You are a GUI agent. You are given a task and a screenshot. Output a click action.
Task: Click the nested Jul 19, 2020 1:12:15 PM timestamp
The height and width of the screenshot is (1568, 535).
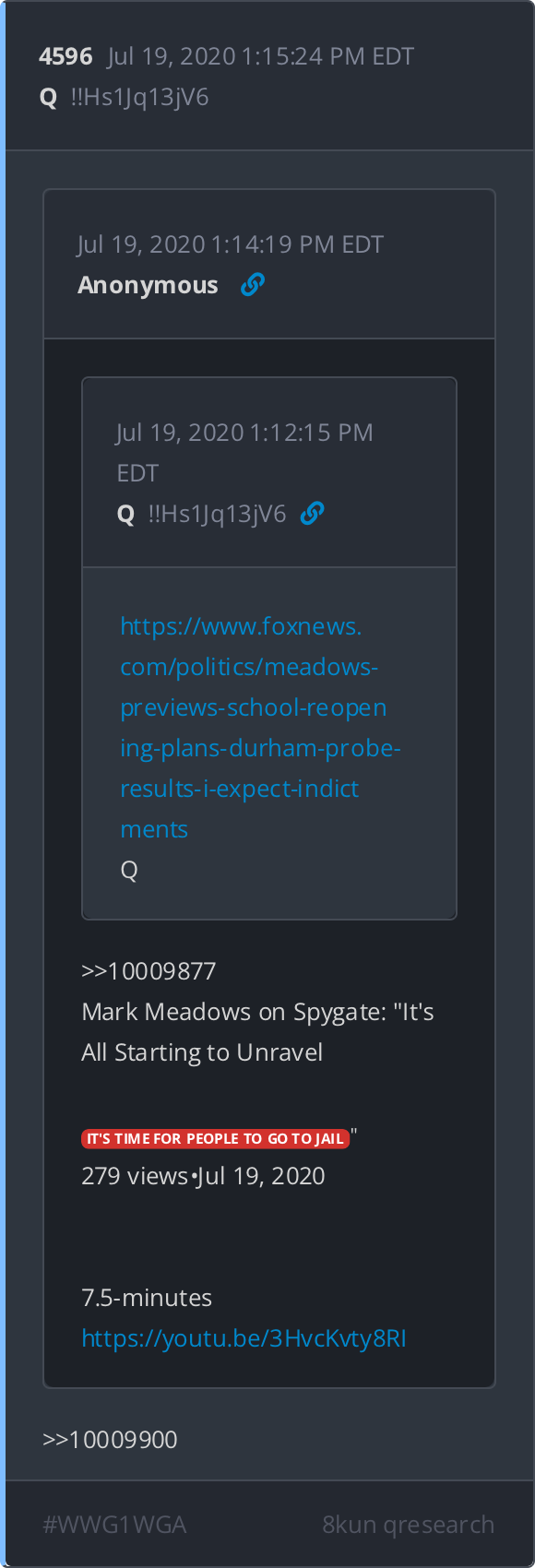[x=244, y=453]
